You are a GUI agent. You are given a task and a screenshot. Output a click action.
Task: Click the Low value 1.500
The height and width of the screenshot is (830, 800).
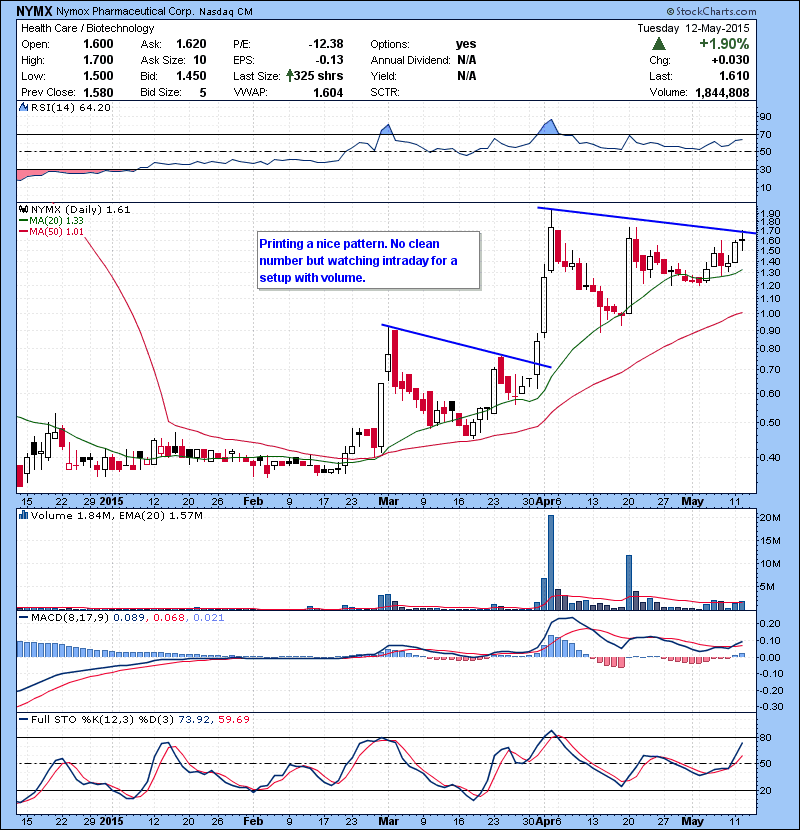[98, 76]
